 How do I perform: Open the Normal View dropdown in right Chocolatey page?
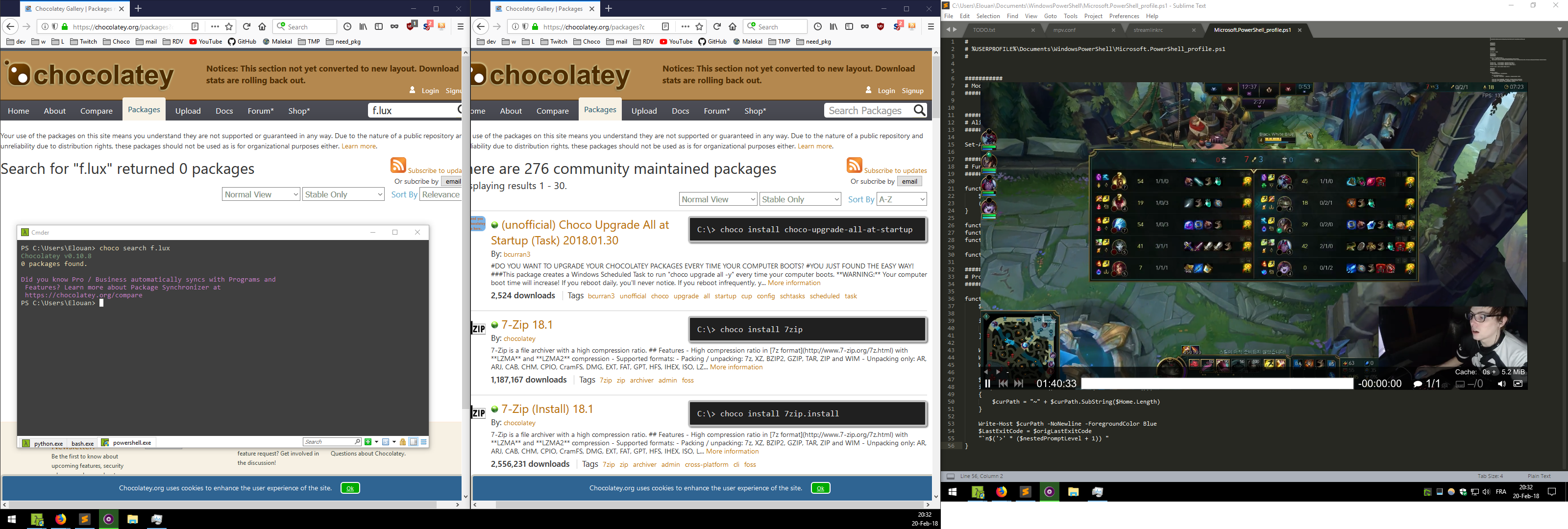click(718, 199)
